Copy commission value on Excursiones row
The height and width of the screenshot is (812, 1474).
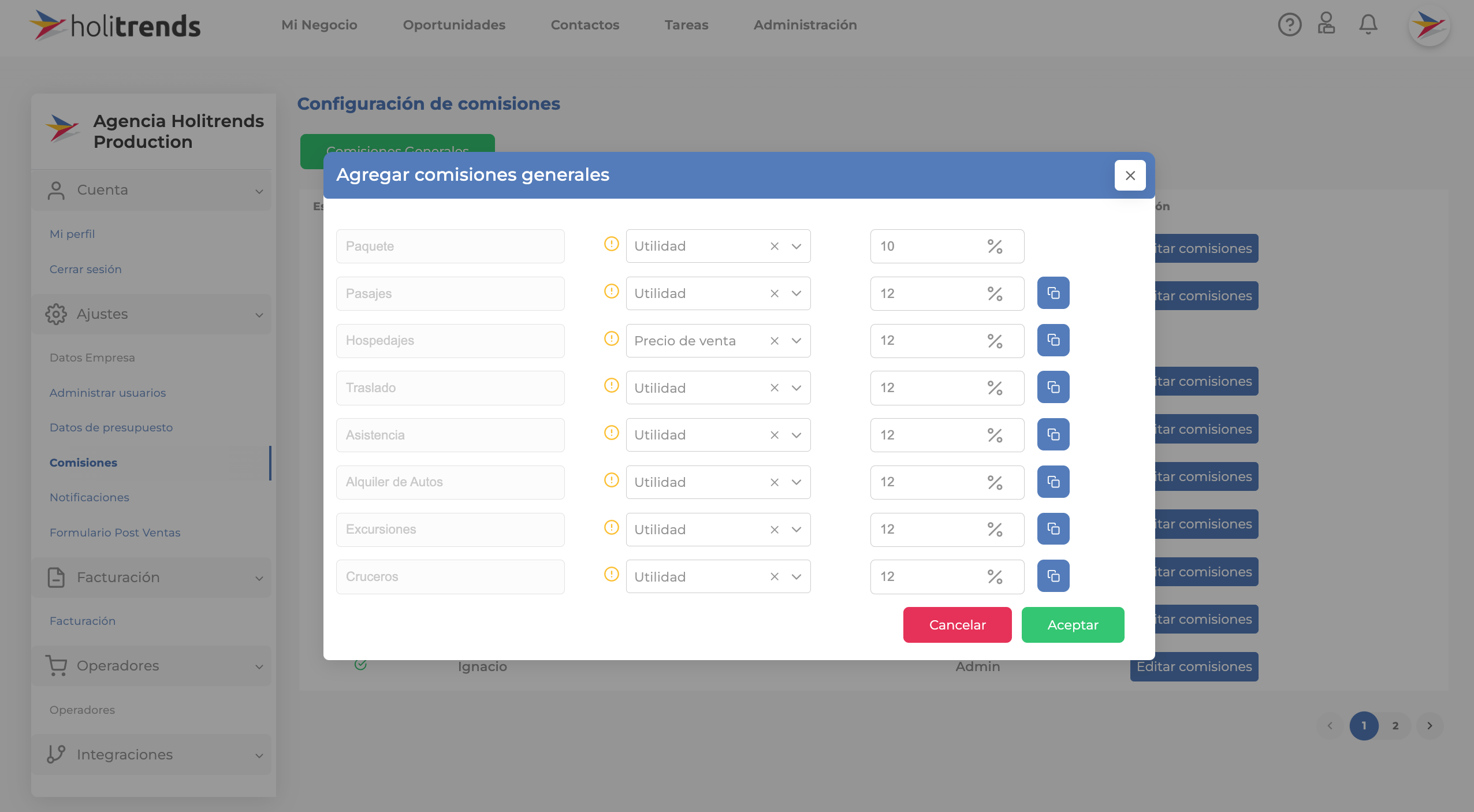[x=1053, y=529]
